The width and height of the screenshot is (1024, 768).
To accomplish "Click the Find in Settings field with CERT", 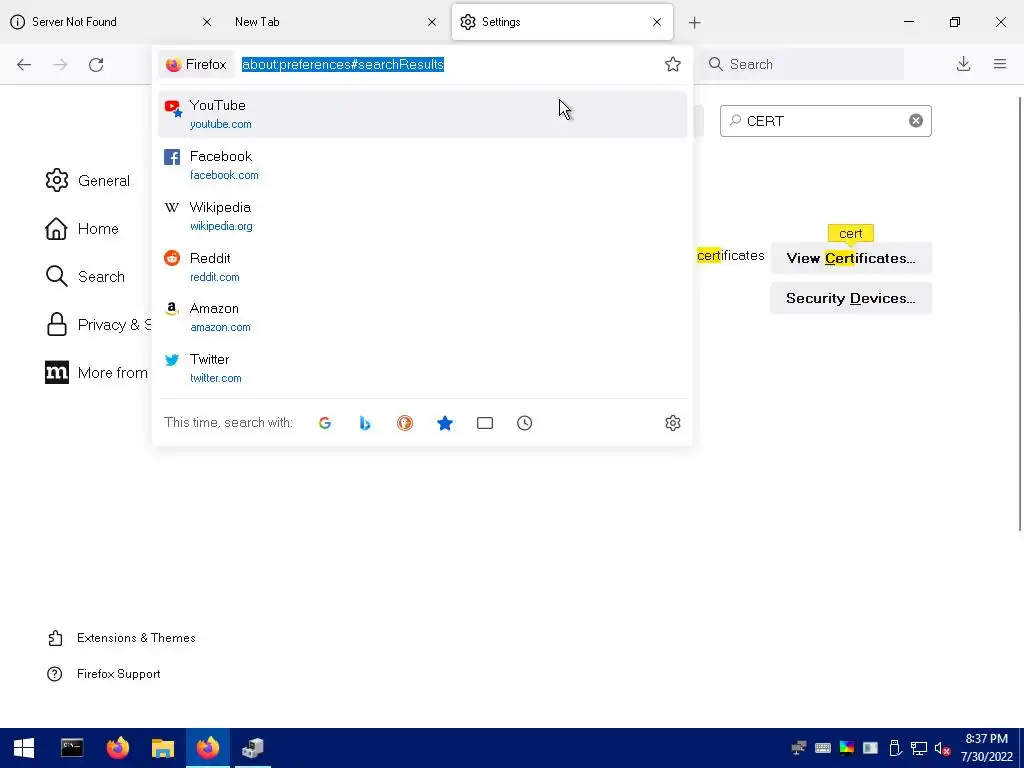I will pos(825,121).
